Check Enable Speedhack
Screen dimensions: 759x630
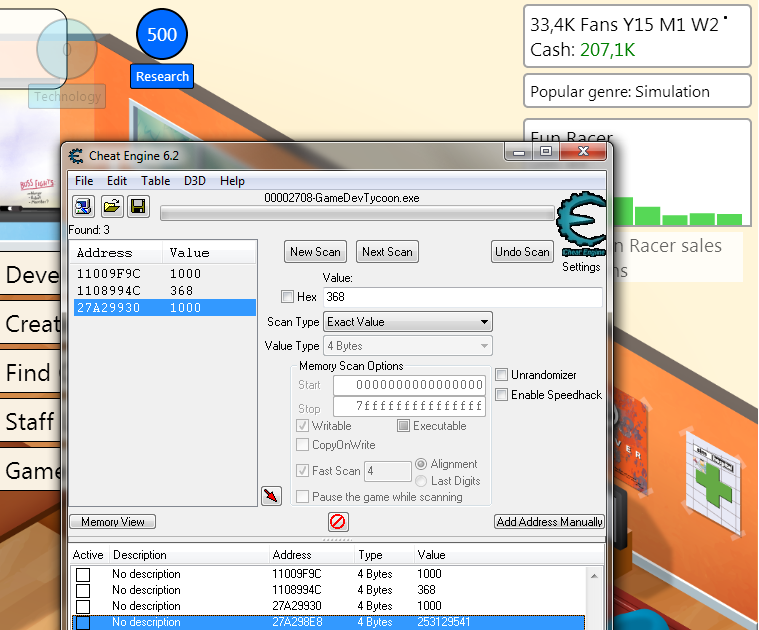pos(501,394)
